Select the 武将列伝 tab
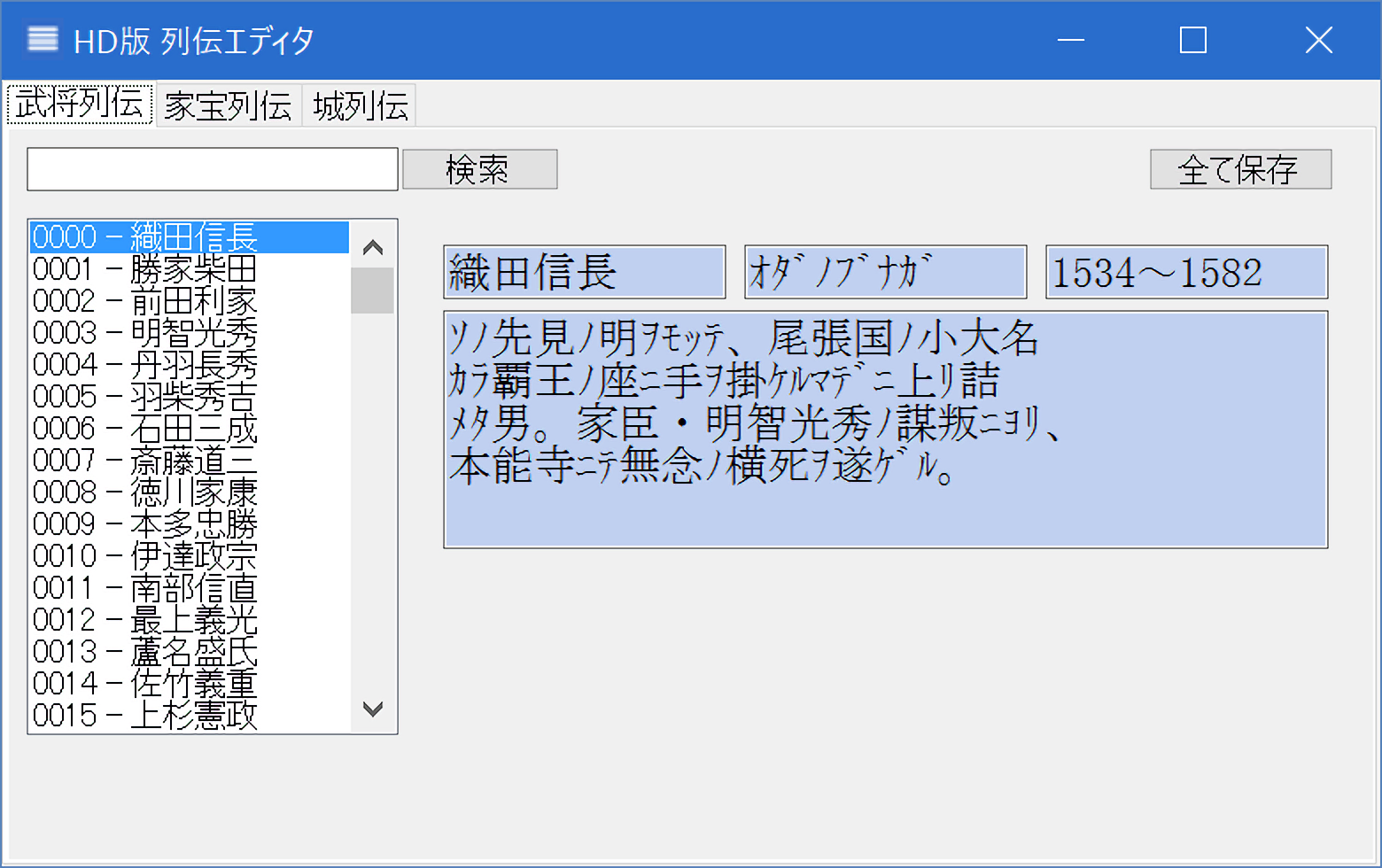The image size is (1382, 868). (80, 105)
